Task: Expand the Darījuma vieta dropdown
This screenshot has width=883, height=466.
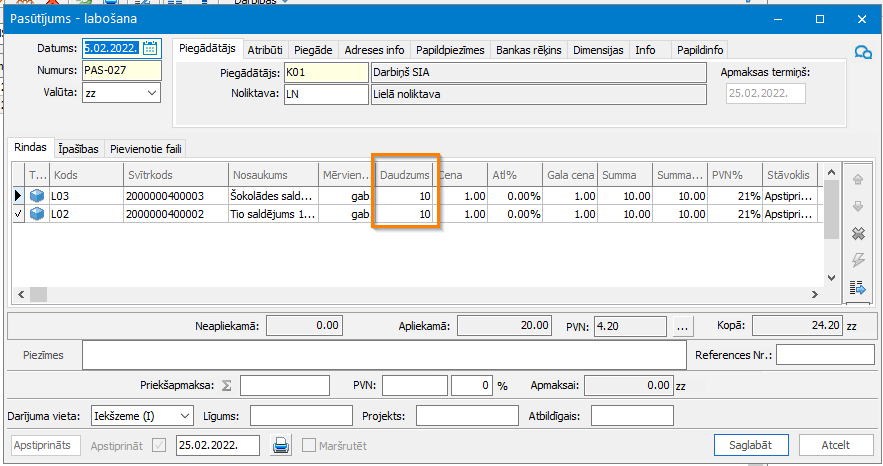Action: click(184, 415)
